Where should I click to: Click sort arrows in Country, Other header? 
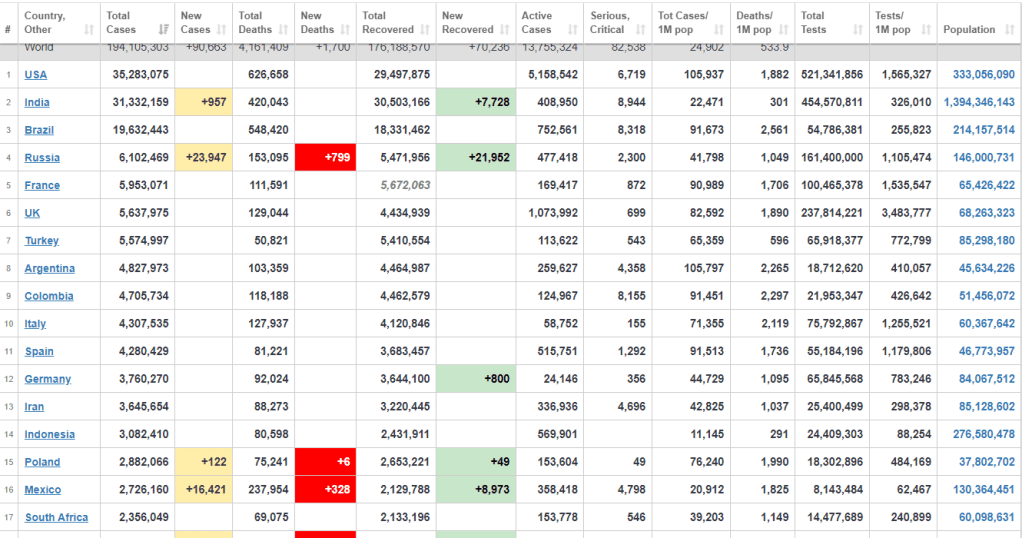(90, 30)
